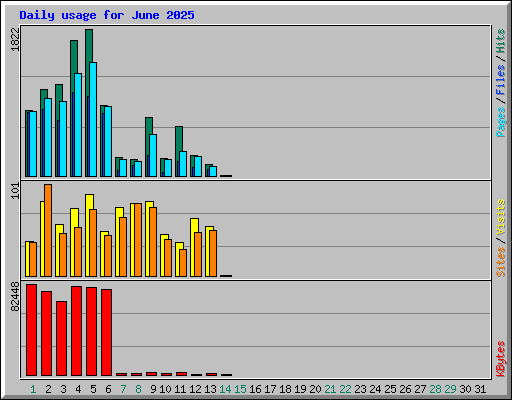Click day 12 on the x-axis

195,389
